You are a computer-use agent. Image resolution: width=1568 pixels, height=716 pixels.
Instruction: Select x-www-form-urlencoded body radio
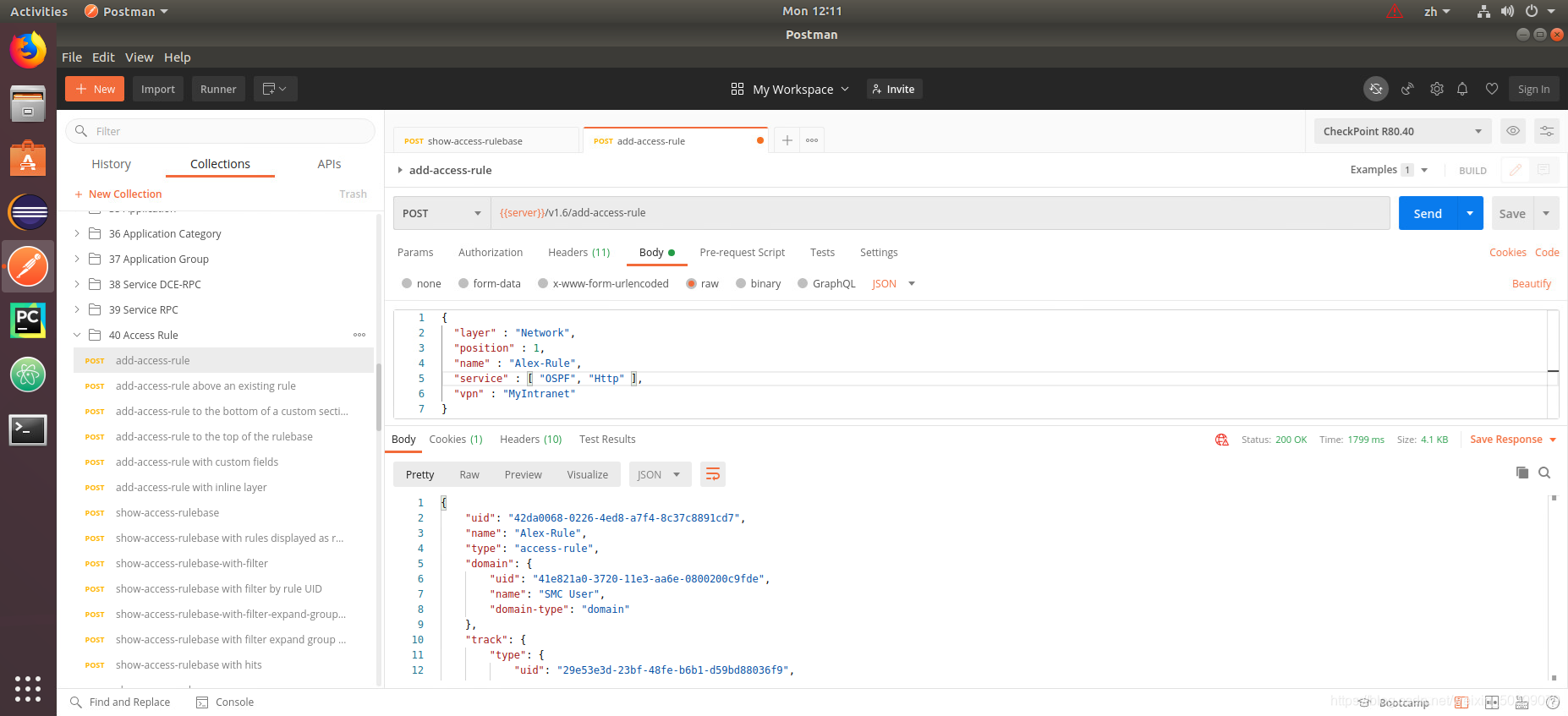point(543,284)
